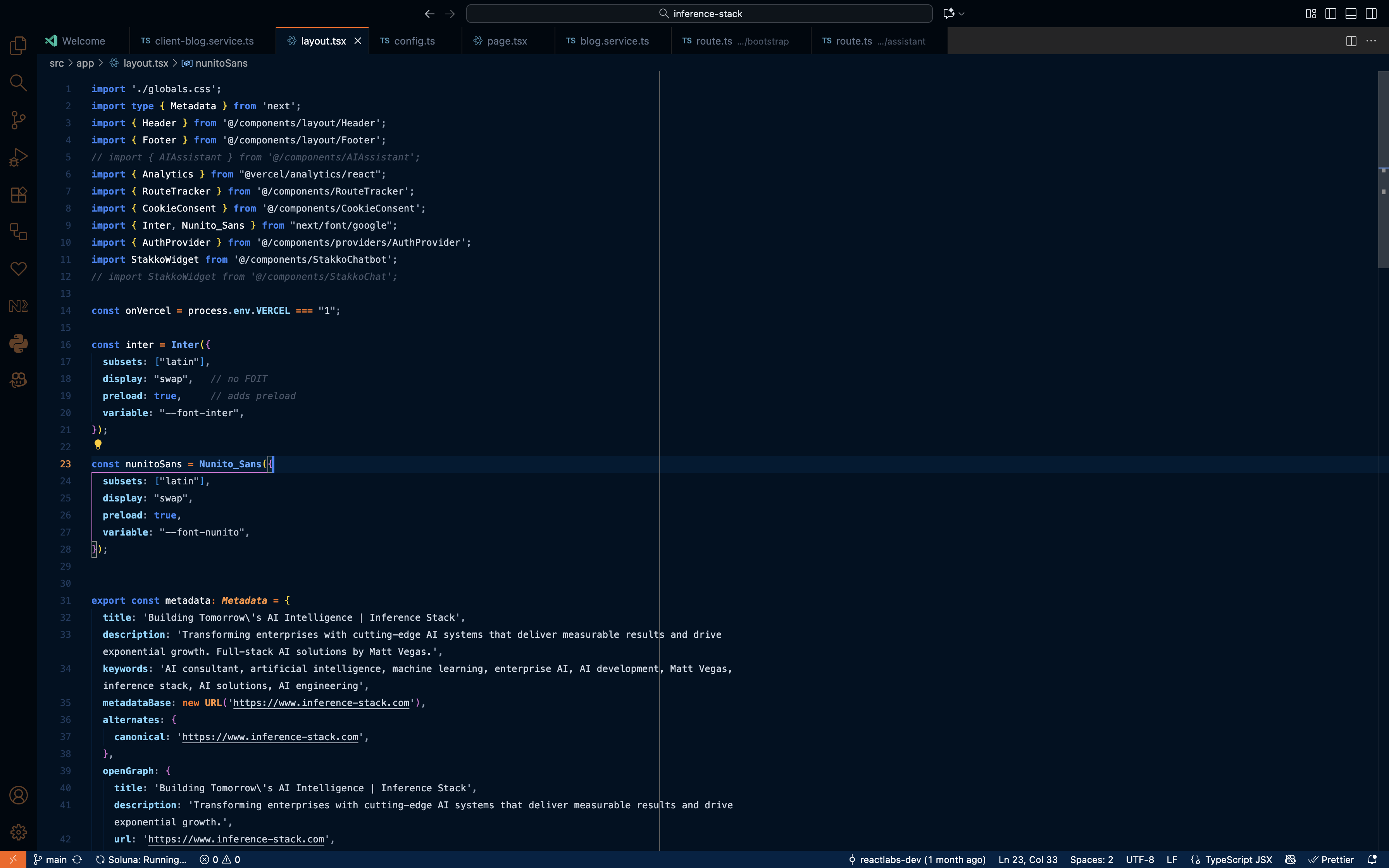This screenshot has height=868, width=1389.
Task: Switch to the blog.service.ts tab
Action: [x=614, y=41]
